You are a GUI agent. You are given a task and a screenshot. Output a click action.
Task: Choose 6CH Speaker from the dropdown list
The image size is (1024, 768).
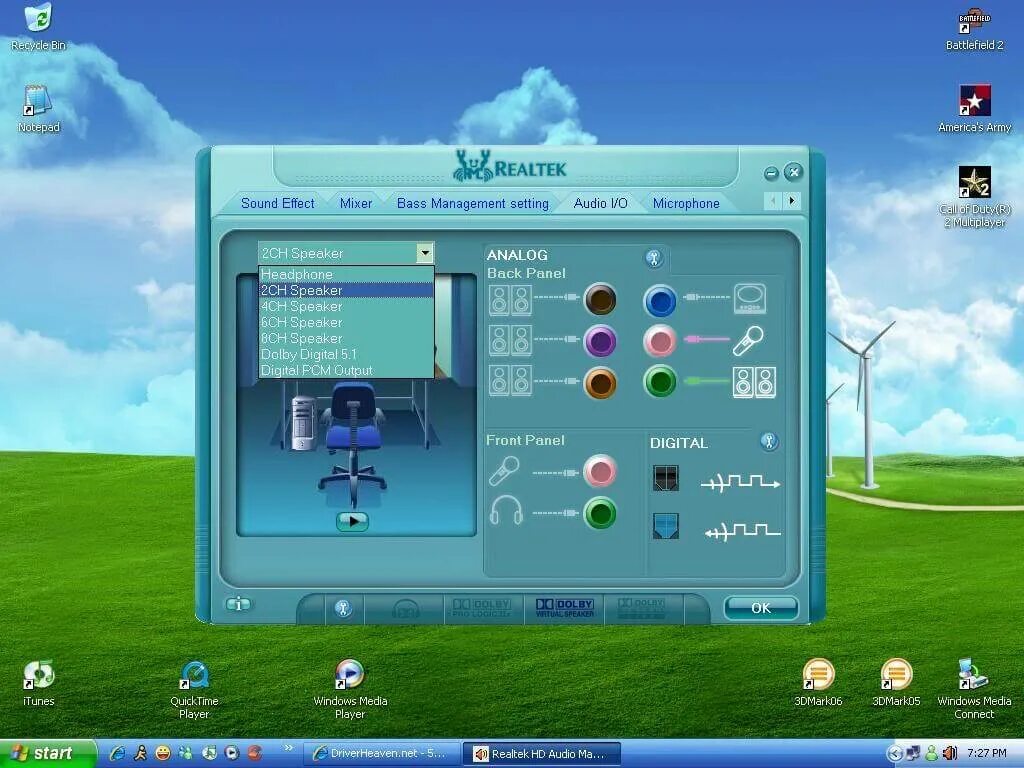[x=346, y=322]
